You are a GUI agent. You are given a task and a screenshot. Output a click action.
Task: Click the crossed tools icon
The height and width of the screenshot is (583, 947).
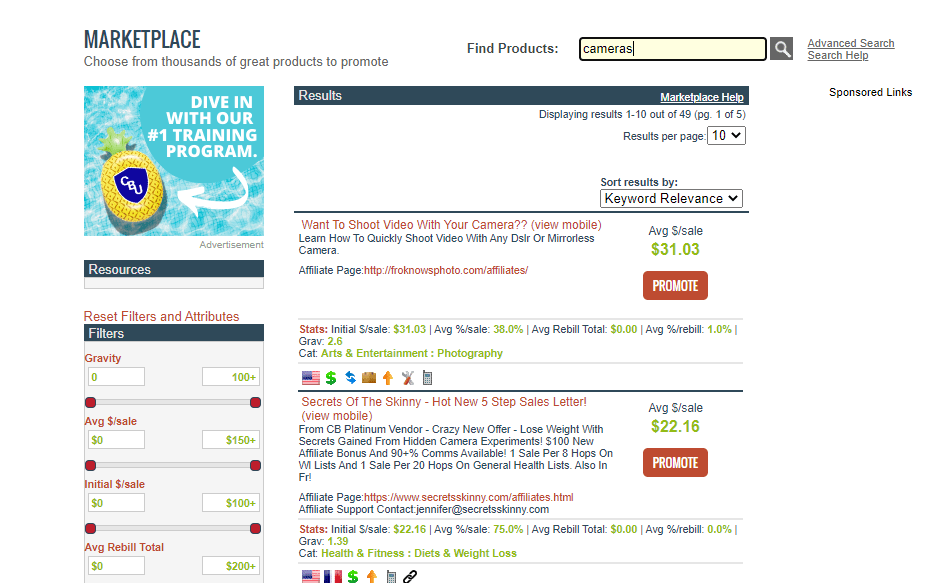pyautogui.click(x=408, y=378)
